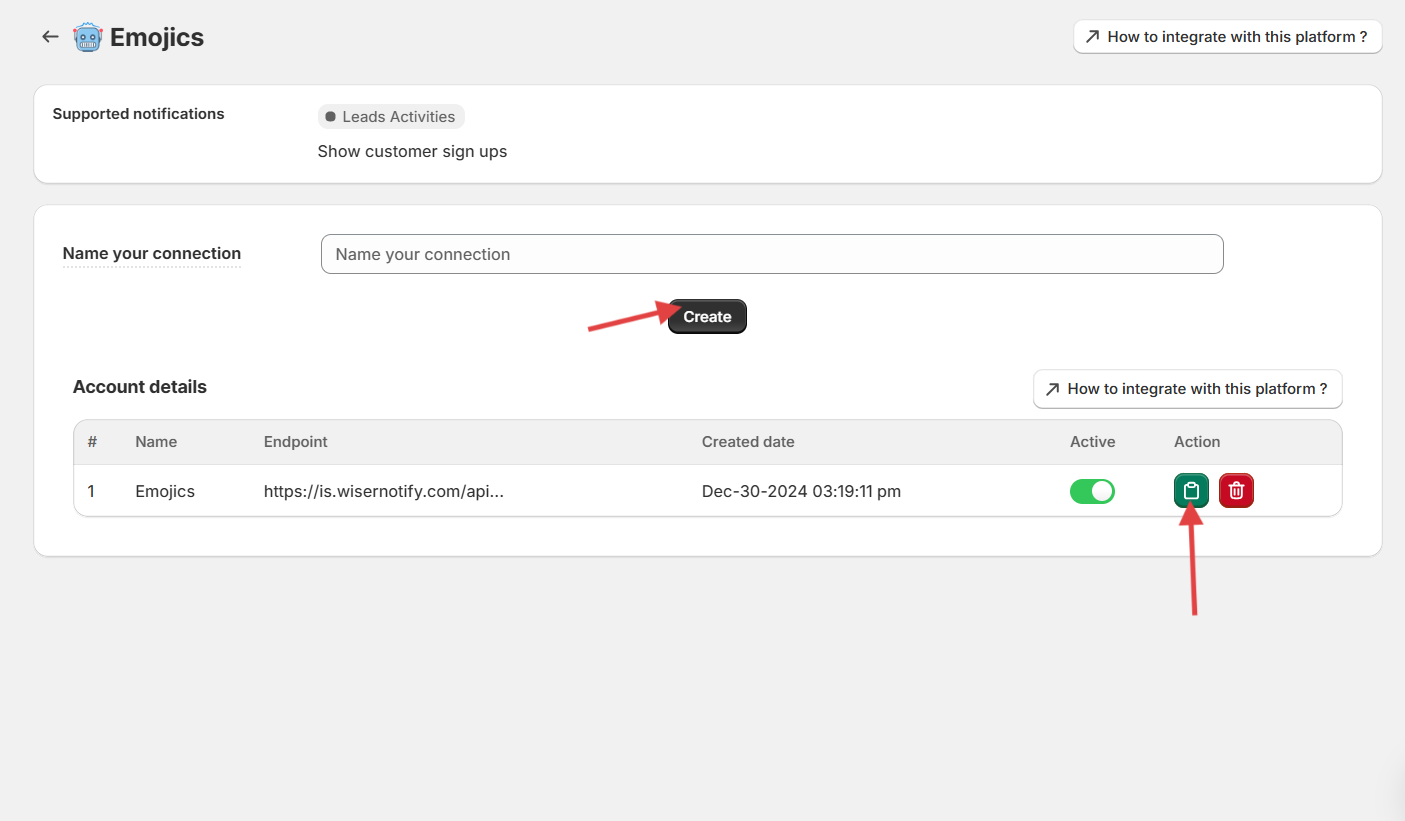Screen dimensions: 1405x821
Task: Click the 'Name your connection' dotted label
Action: (x=152, y=254)
